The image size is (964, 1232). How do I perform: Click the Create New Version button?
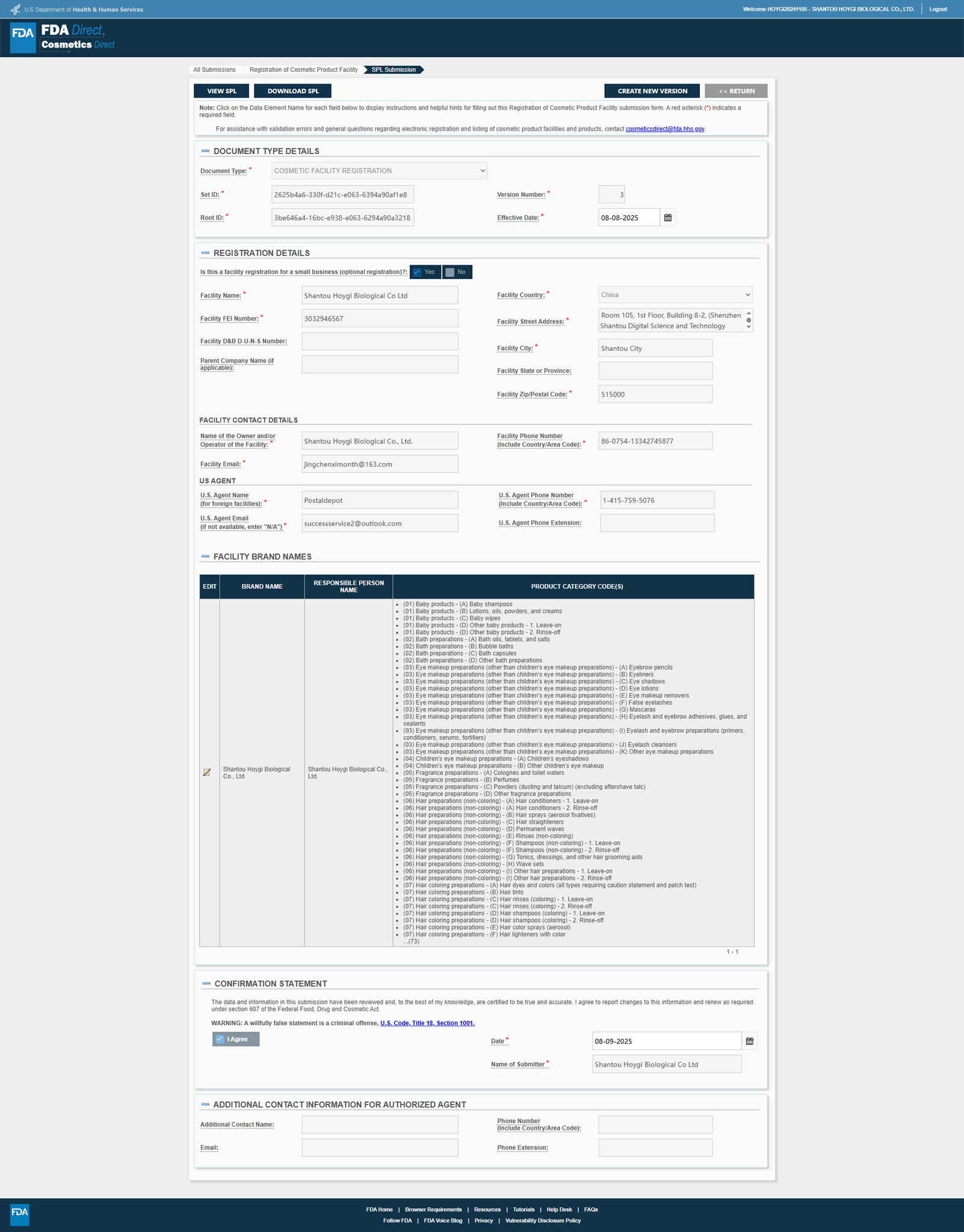tap(652, 91)
